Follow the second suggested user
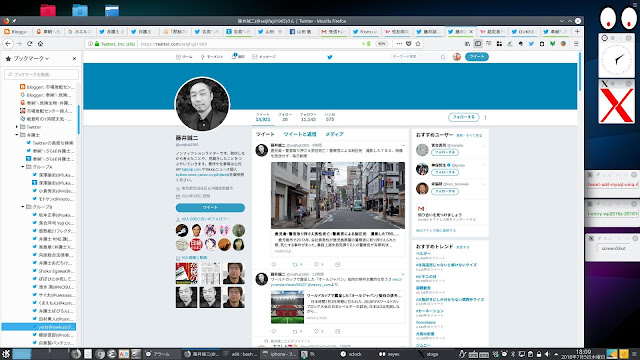This screenshot has height=360, width=640. [x=445, y=172]
